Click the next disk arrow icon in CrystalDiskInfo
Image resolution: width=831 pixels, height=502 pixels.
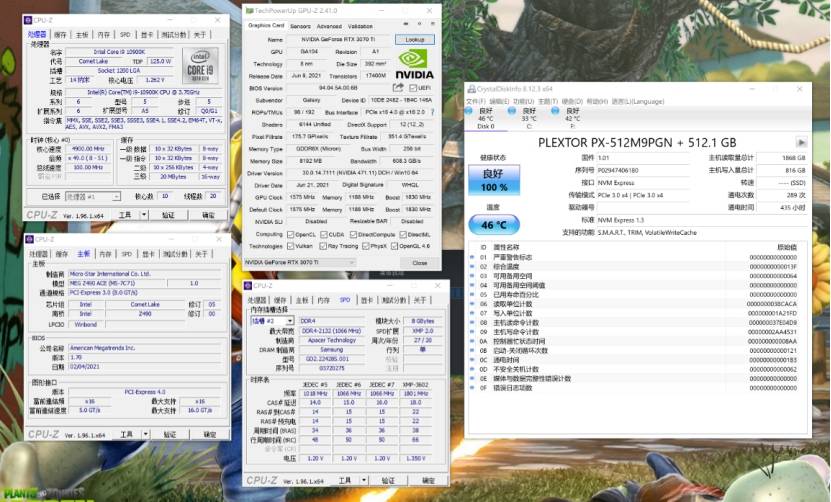coord(801,143)
